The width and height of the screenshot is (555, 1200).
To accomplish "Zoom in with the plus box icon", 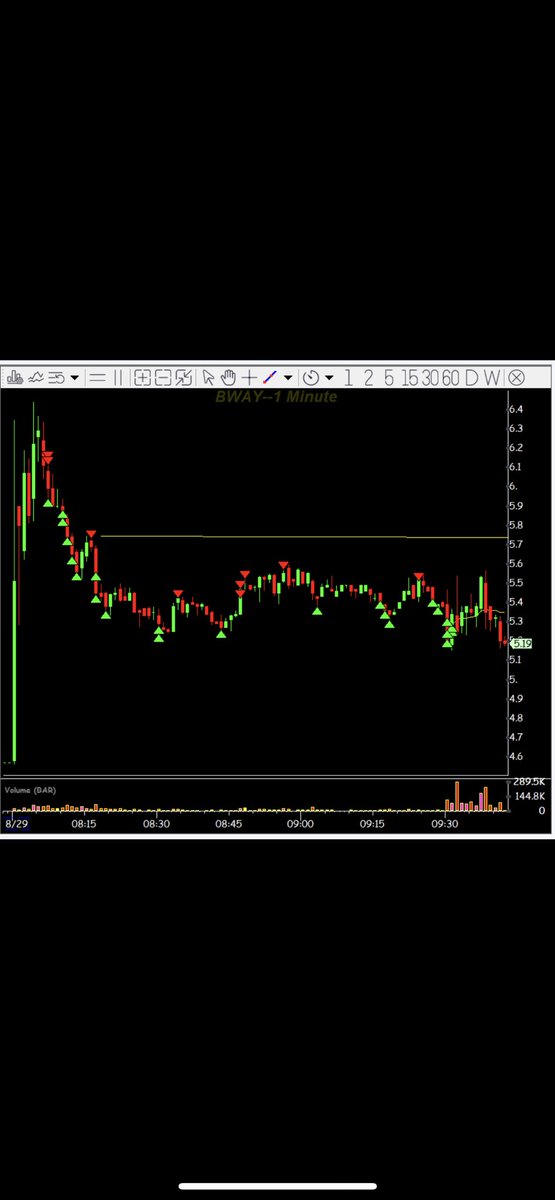I will click(142, 377).
